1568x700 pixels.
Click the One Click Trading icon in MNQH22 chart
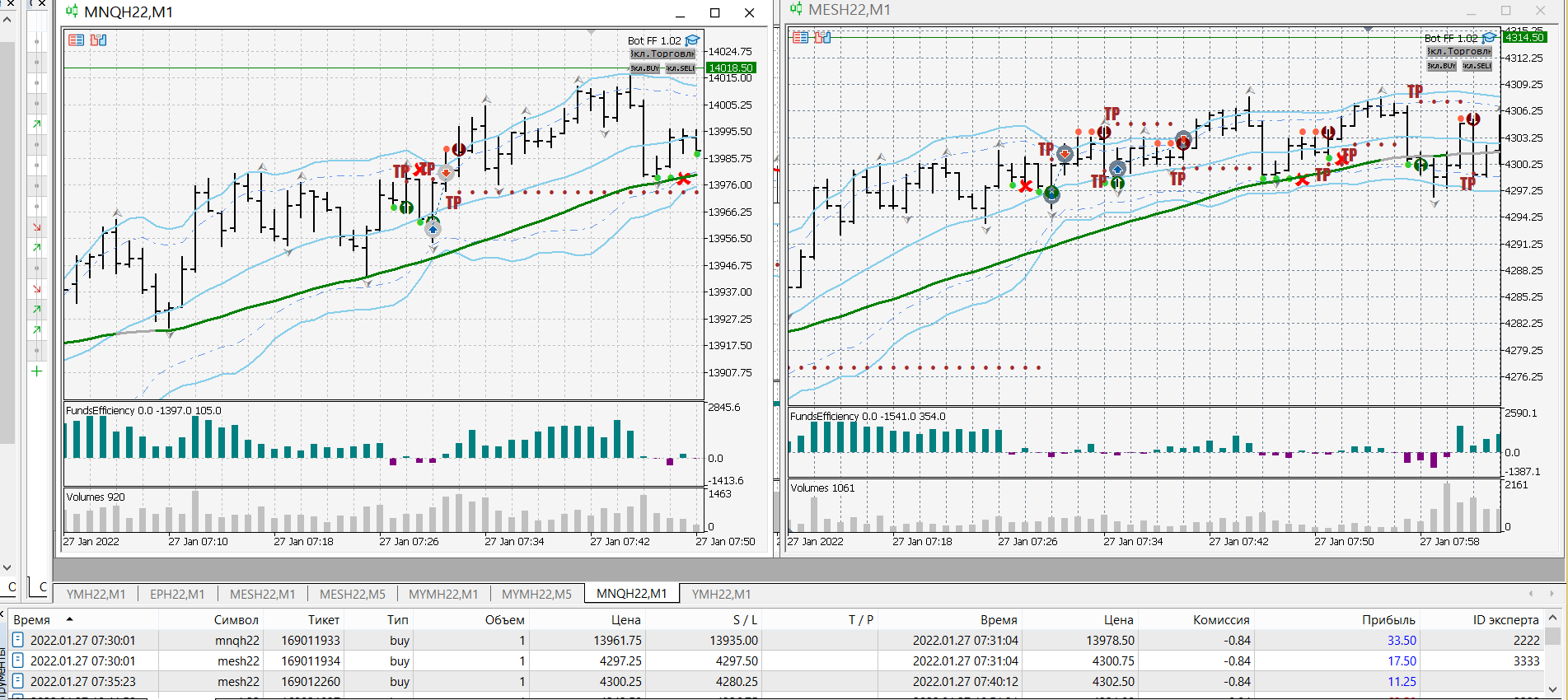coord(77,40)
